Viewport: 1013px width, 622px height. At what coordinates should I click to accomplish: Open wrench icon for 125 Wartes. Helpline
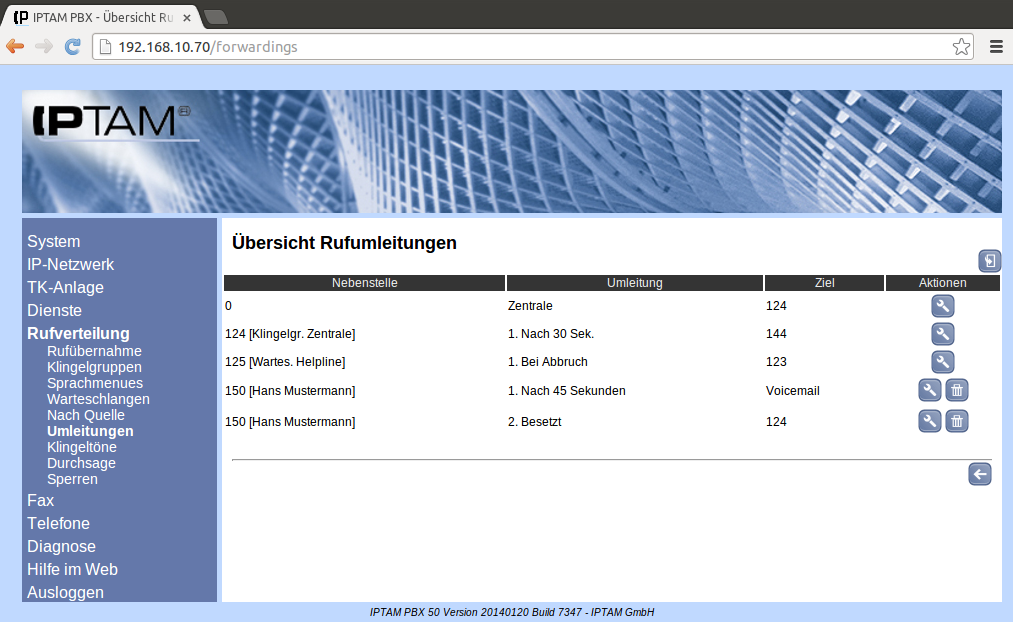tap(942, 362)
